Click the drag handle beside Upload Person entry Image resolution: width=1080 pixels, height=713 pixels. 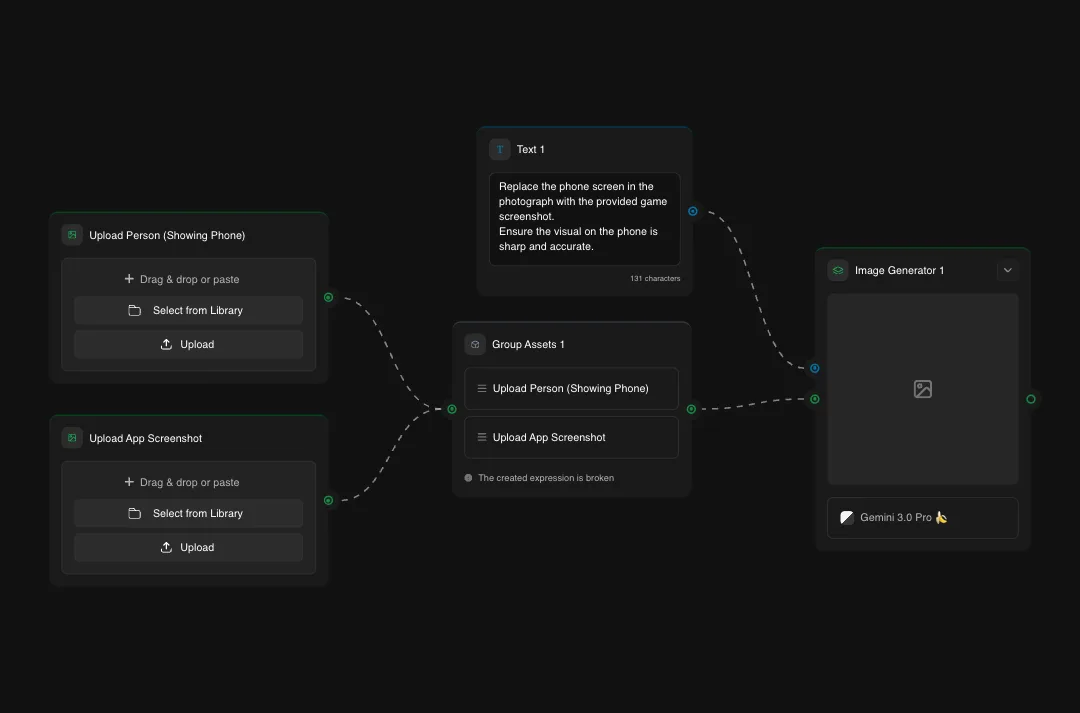(x=481, y=388)
